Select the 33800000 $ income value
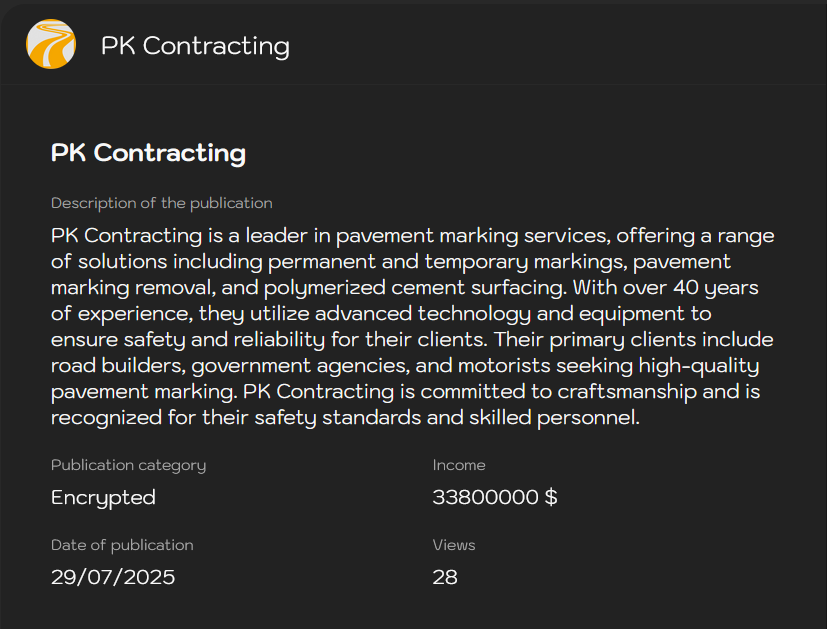The width and height of the screenshot is (827, 629). 494,497
